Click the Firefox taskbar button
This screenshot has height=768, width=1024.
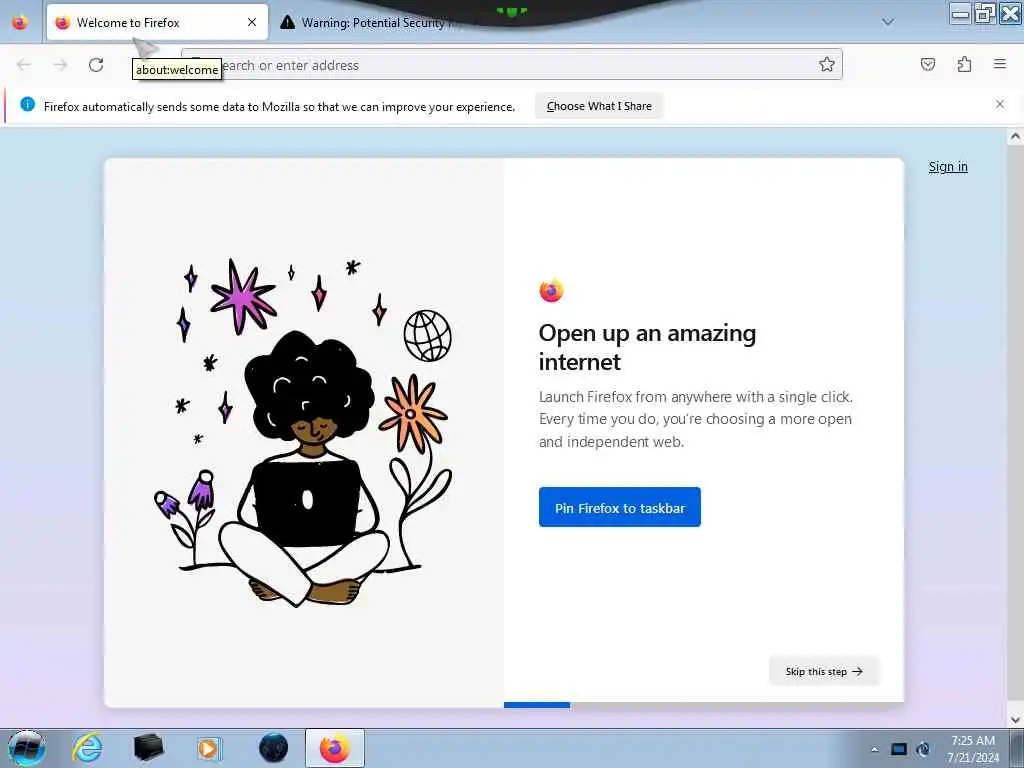click(x=334, y=748)
